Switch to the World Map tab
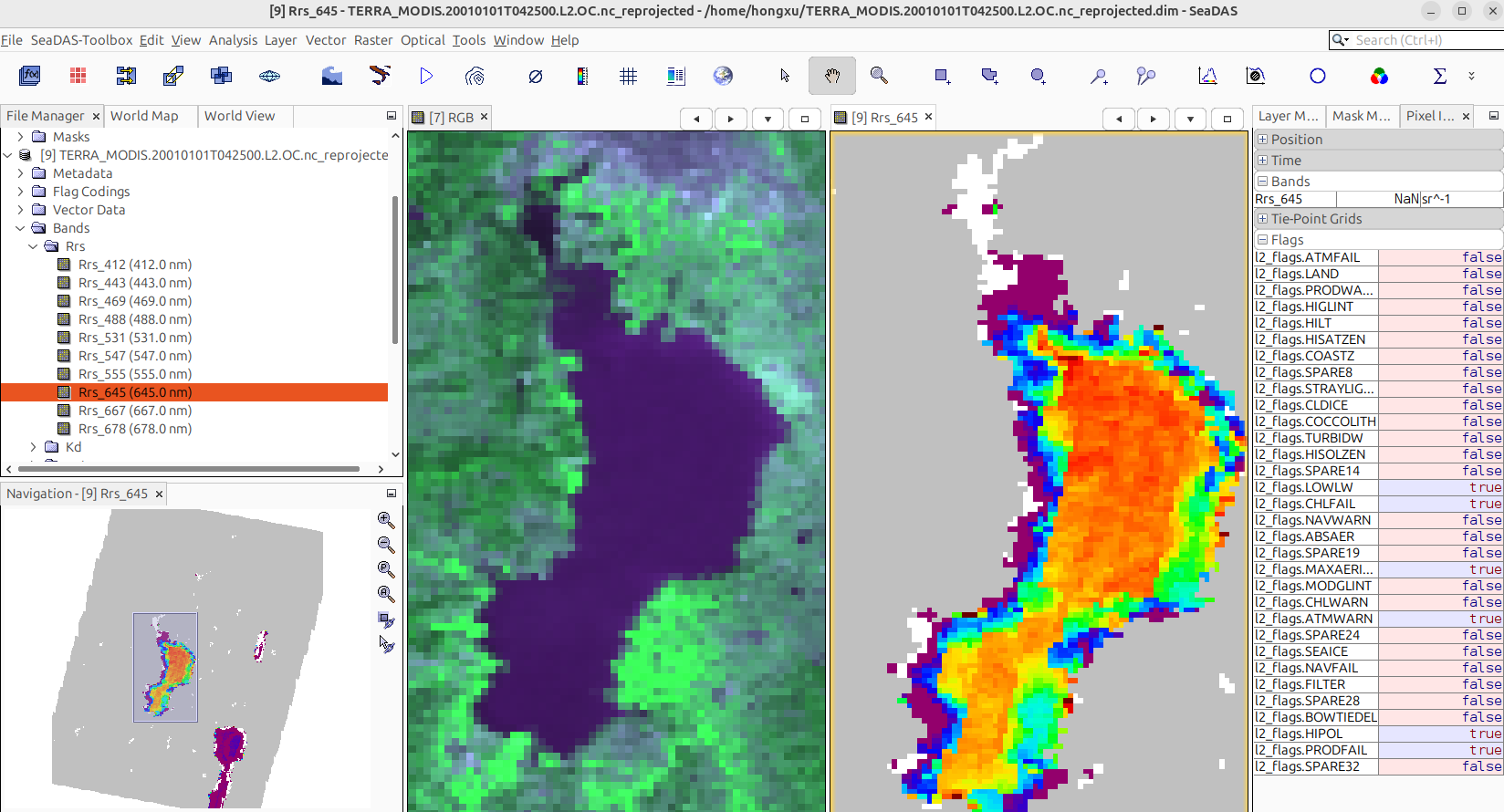This screenshot has height=812, width=1504. (144, 116)
